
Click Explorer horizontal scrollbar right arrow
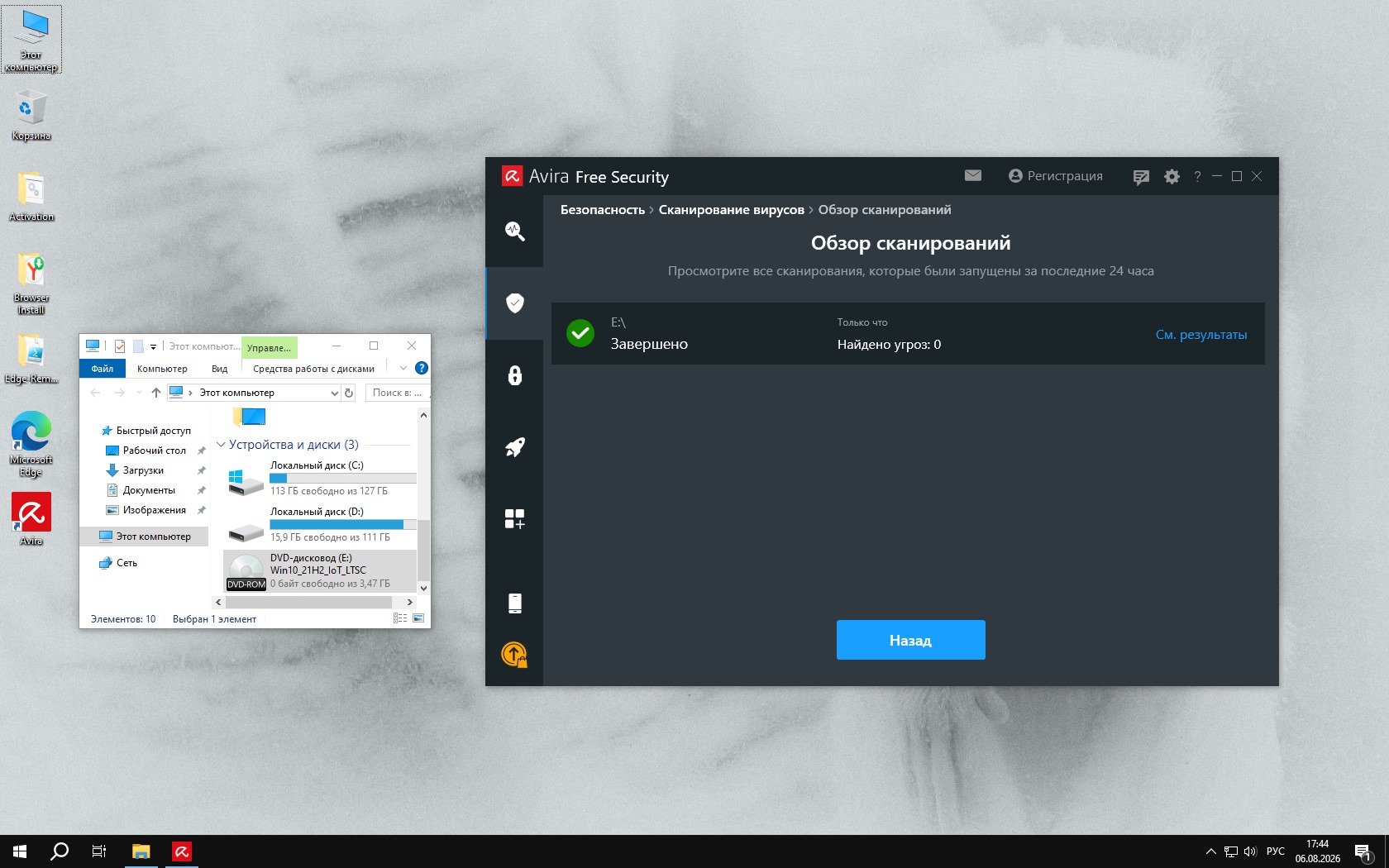point(409,603)
